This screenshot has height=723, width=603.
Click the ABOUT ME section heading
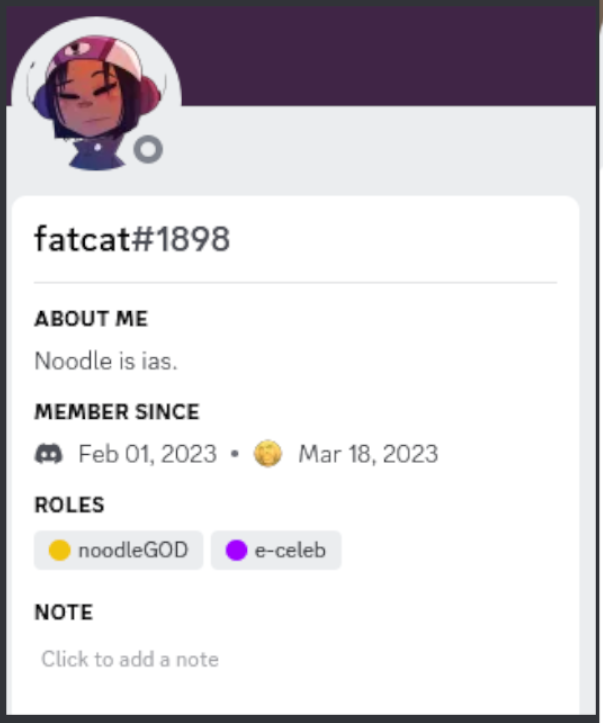(91, 319)
